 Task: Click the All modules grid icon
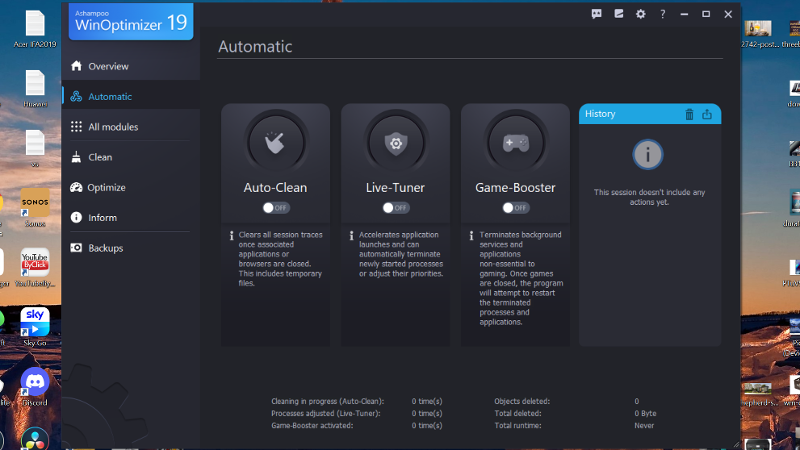pos(77,127)
